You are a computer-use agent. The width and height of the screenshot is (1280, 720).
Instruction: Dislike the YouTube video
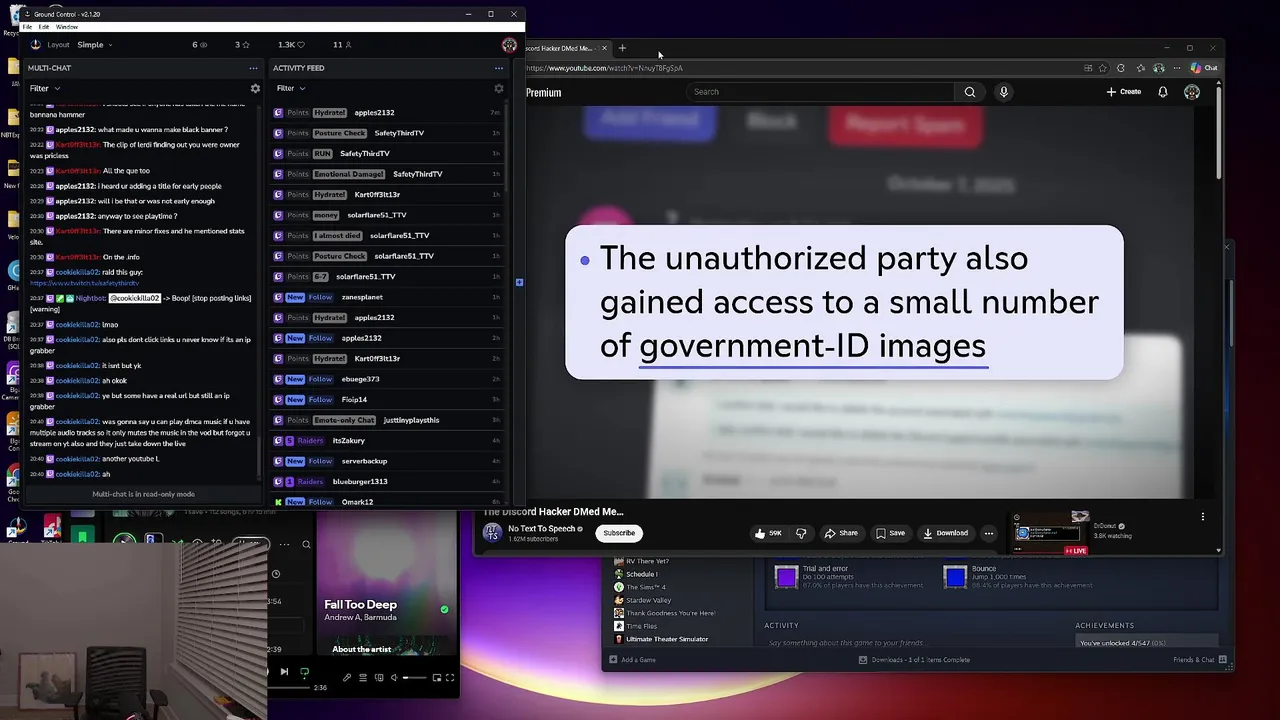pos(800,533)
